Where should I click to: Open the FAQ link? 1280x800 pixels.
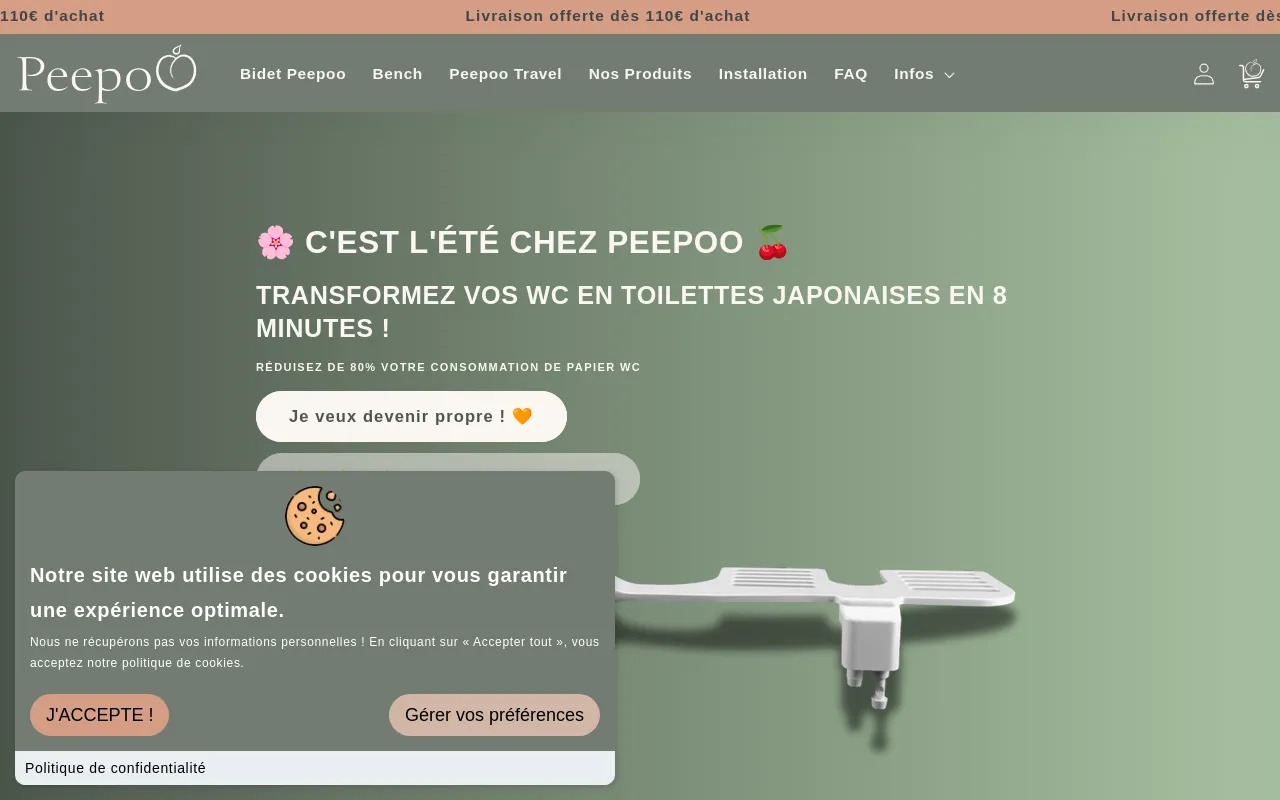[x=851, y=74]
